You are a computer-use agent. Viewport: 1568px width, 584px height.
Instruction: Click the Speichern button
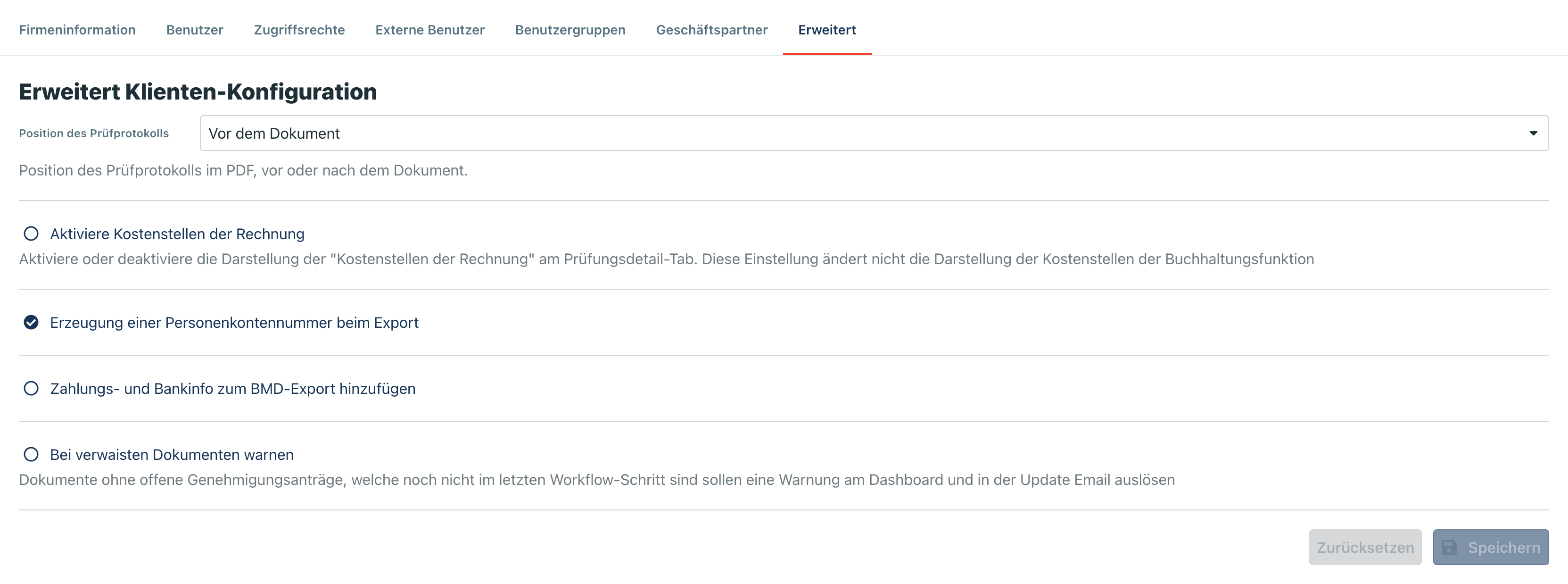[x=1490, y=548]
